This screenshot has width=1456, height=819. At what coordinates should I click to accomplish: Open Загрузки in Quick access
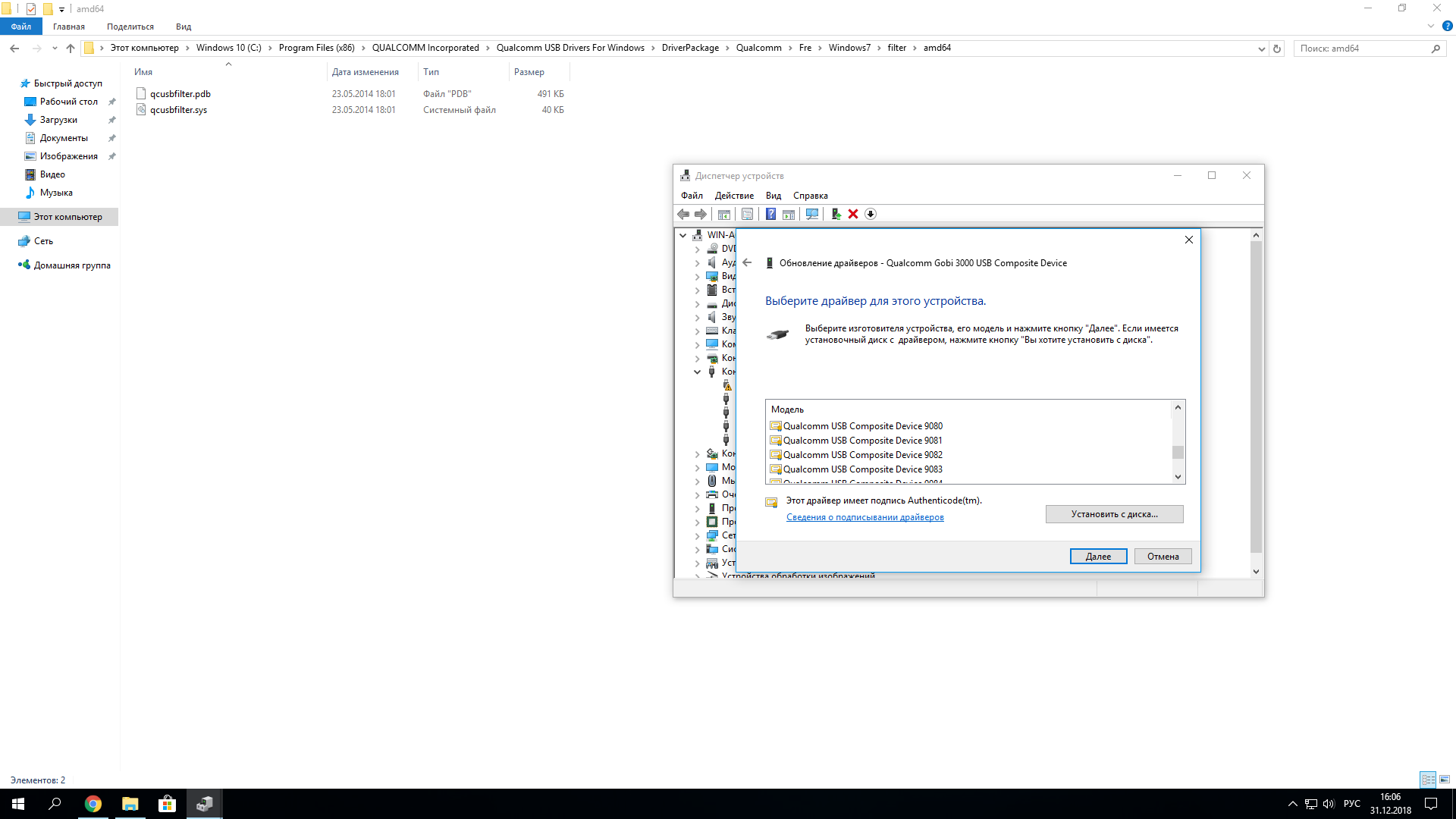(x=58, y=120)
